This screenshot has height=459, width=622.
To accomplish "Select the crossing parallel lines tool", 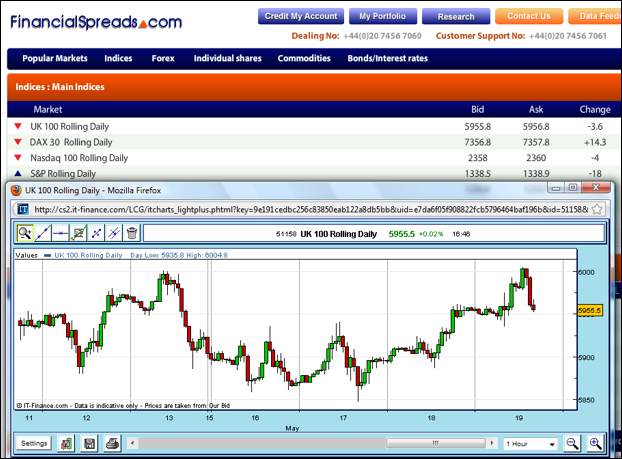I will pyautogui.click(x=114, y=233).
